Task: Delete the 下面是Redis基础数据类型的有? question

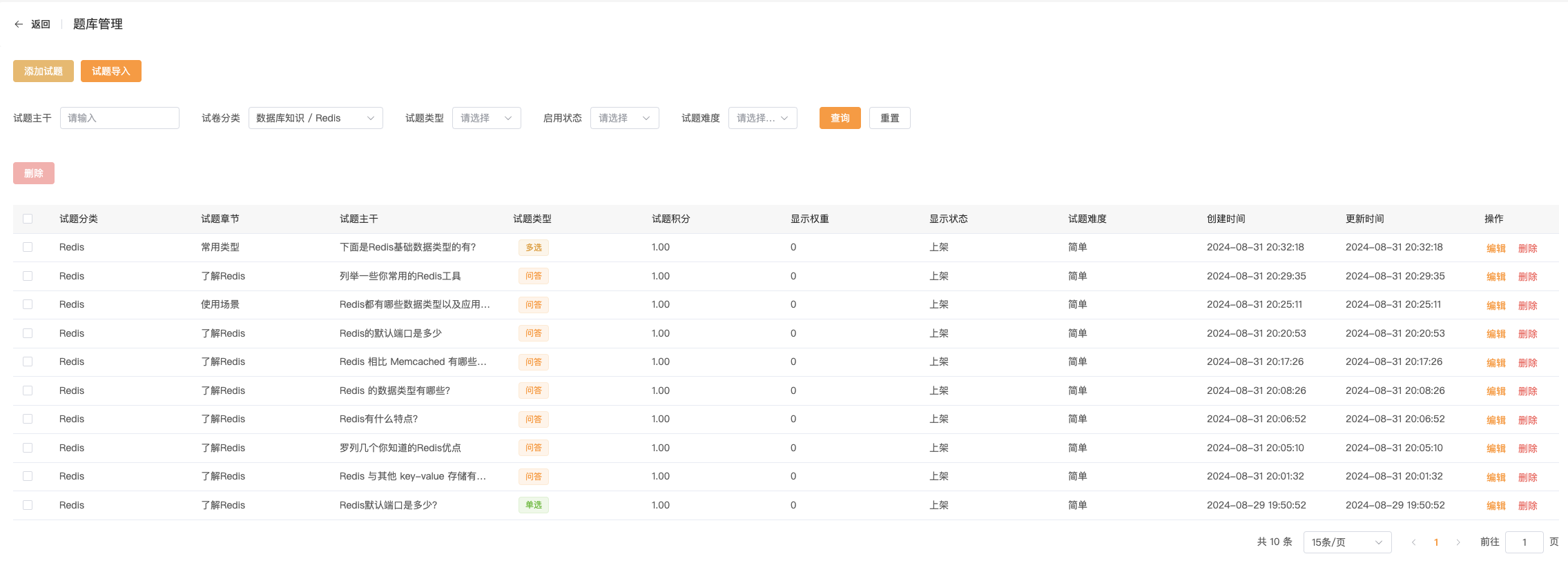Action: [x=1528, y=248]
